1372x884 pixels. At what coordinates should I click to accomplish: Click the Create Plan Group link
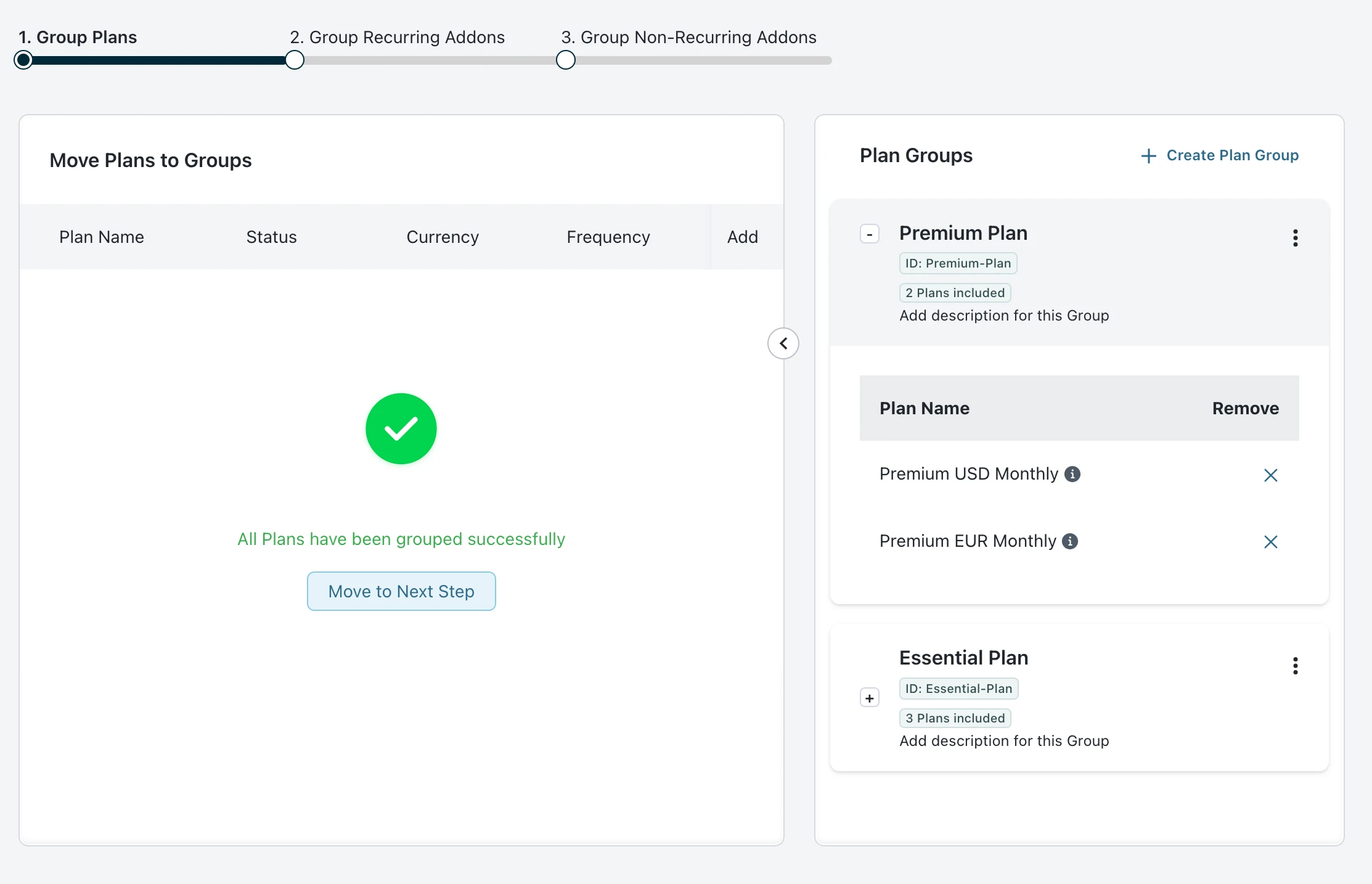click(1232, 155)
